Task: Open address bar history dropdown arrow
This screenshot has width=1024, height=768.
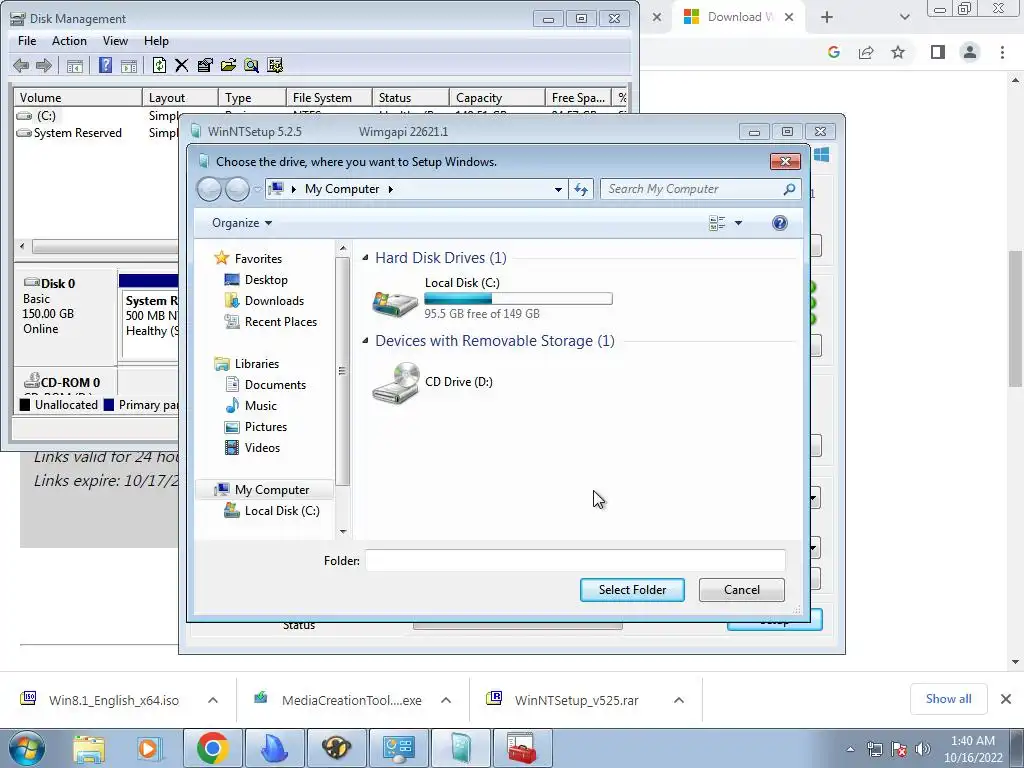Action: (x=558, y=189)
